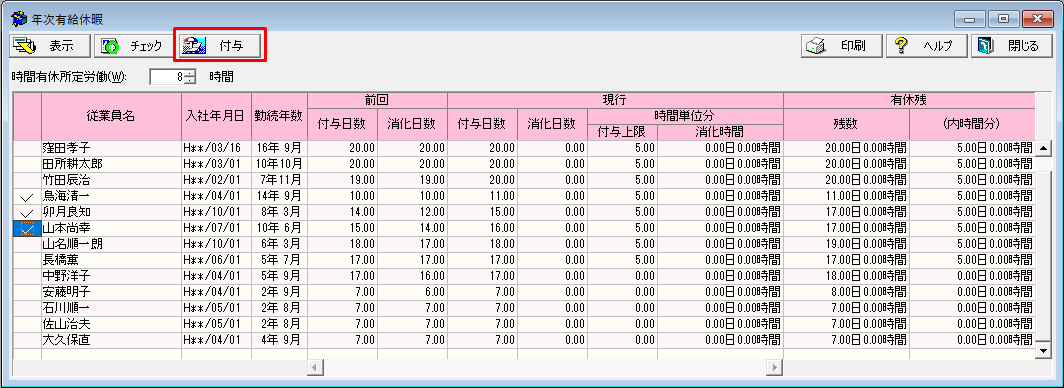The height and width of the screenshot is (388, 1064).
Task: Select employee name 山本尚幸
Action: tap(111, 229)
